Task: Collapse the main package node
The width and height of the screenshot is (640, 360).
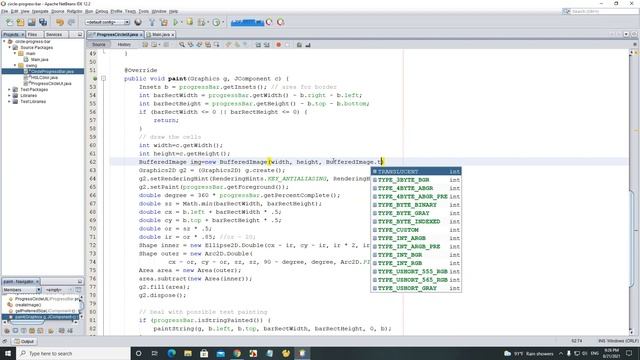Action: [x=15, y=53]
